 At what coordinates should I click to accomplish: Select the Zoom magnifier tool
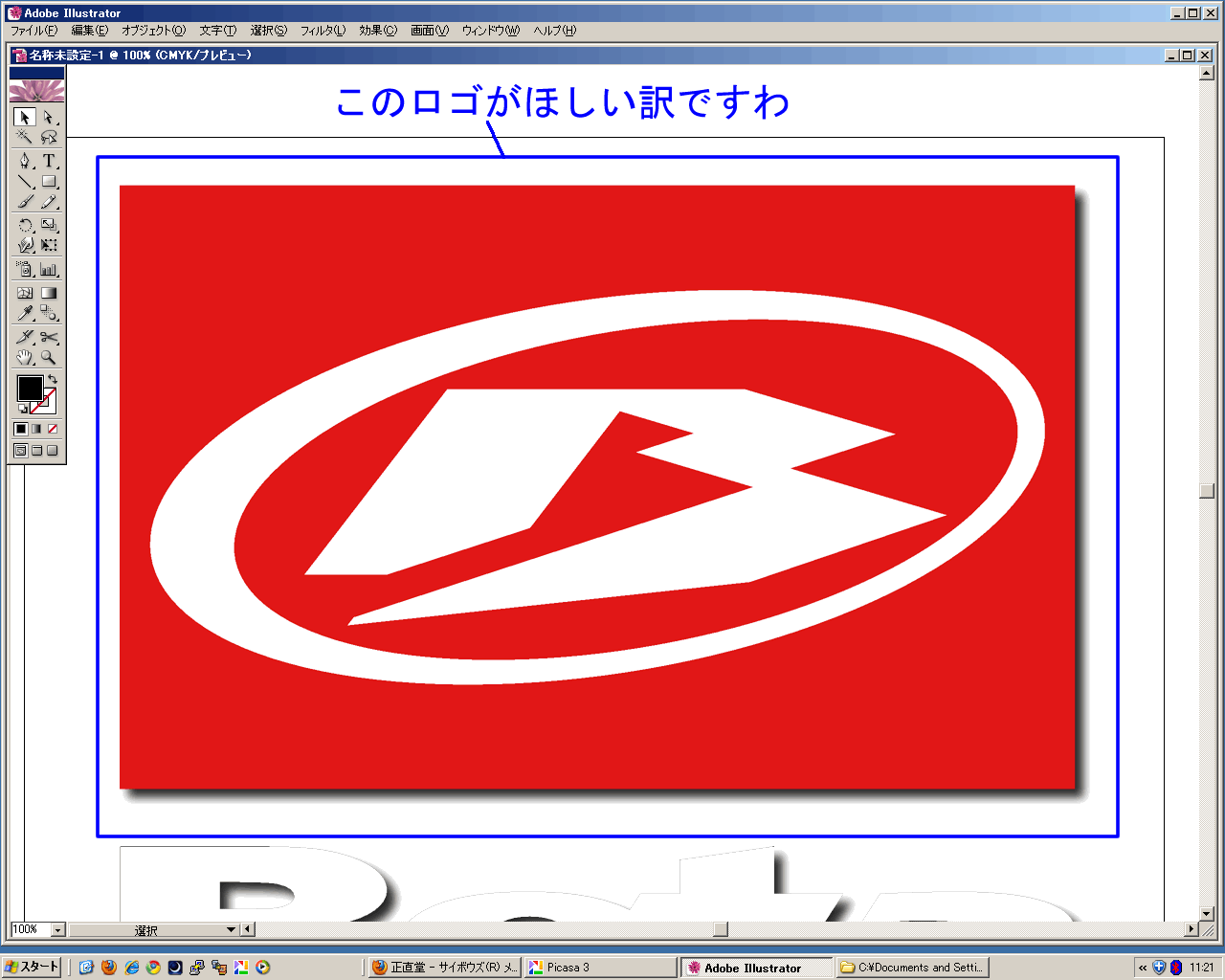(49, 357)
